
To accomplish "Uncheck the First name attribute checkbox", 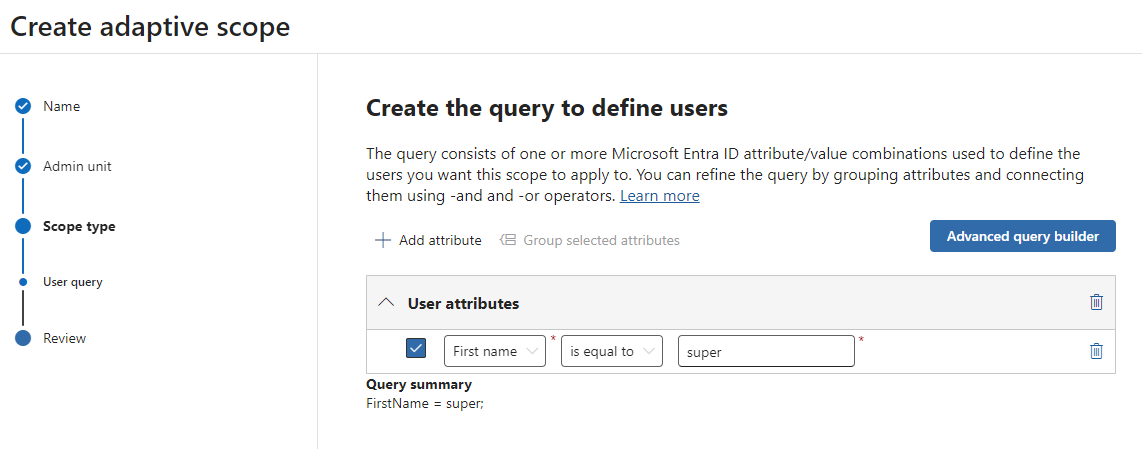I will (x=416, y=349).
